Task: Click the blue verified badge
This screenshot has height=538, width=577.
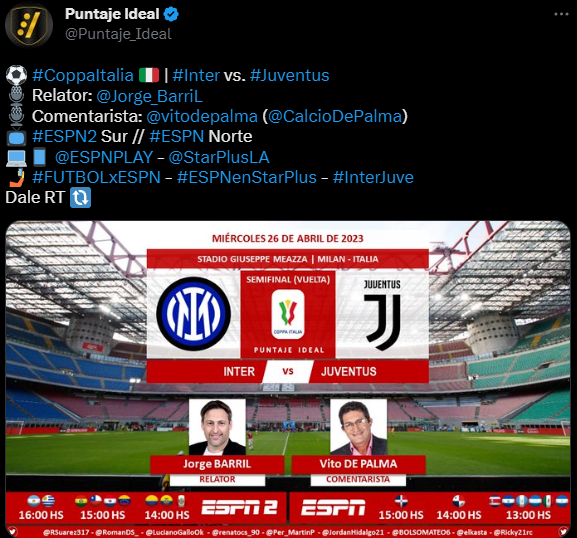Action: tap(171, 14)
